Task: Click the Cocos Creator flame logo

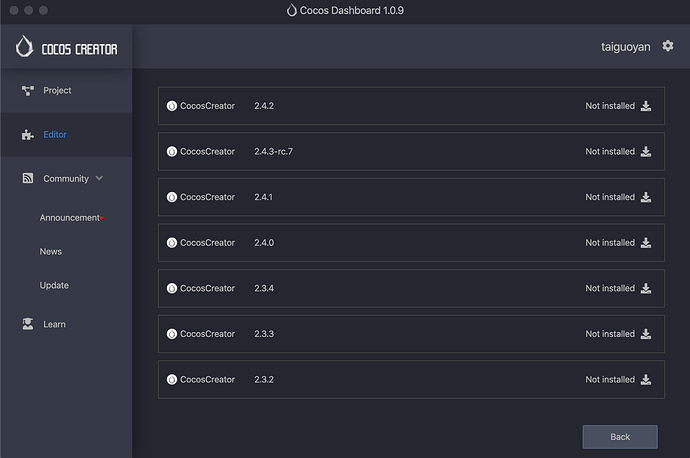Action: (x=25, y=46)
